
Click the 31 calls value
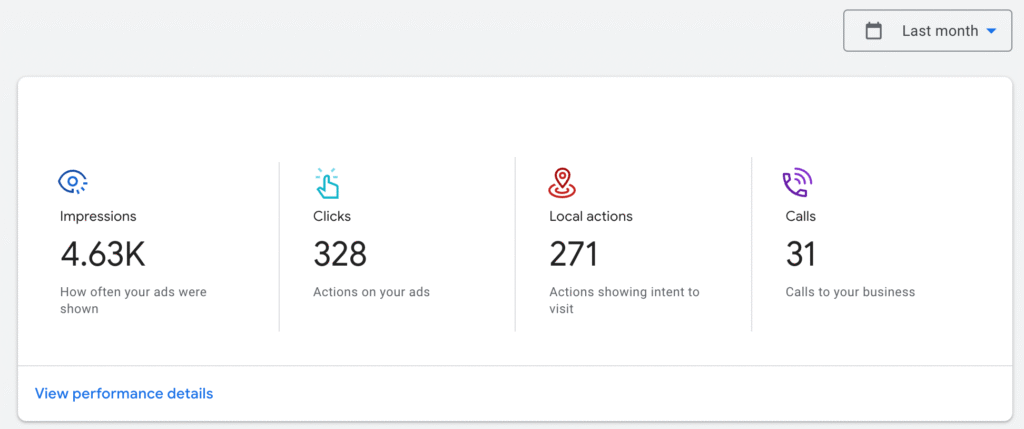point(801,254)
